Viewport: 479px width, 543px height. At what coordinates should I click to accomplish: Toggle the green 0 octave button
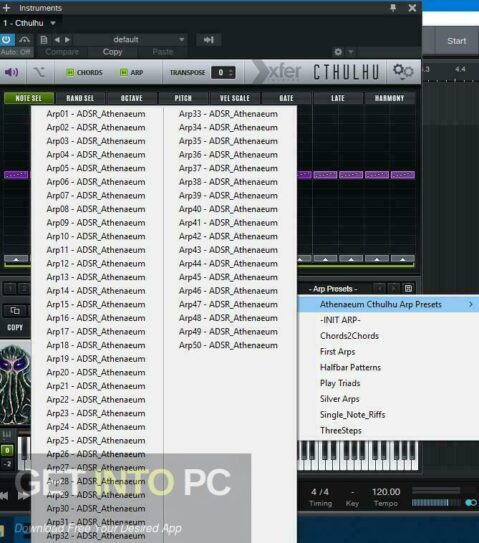7,450
